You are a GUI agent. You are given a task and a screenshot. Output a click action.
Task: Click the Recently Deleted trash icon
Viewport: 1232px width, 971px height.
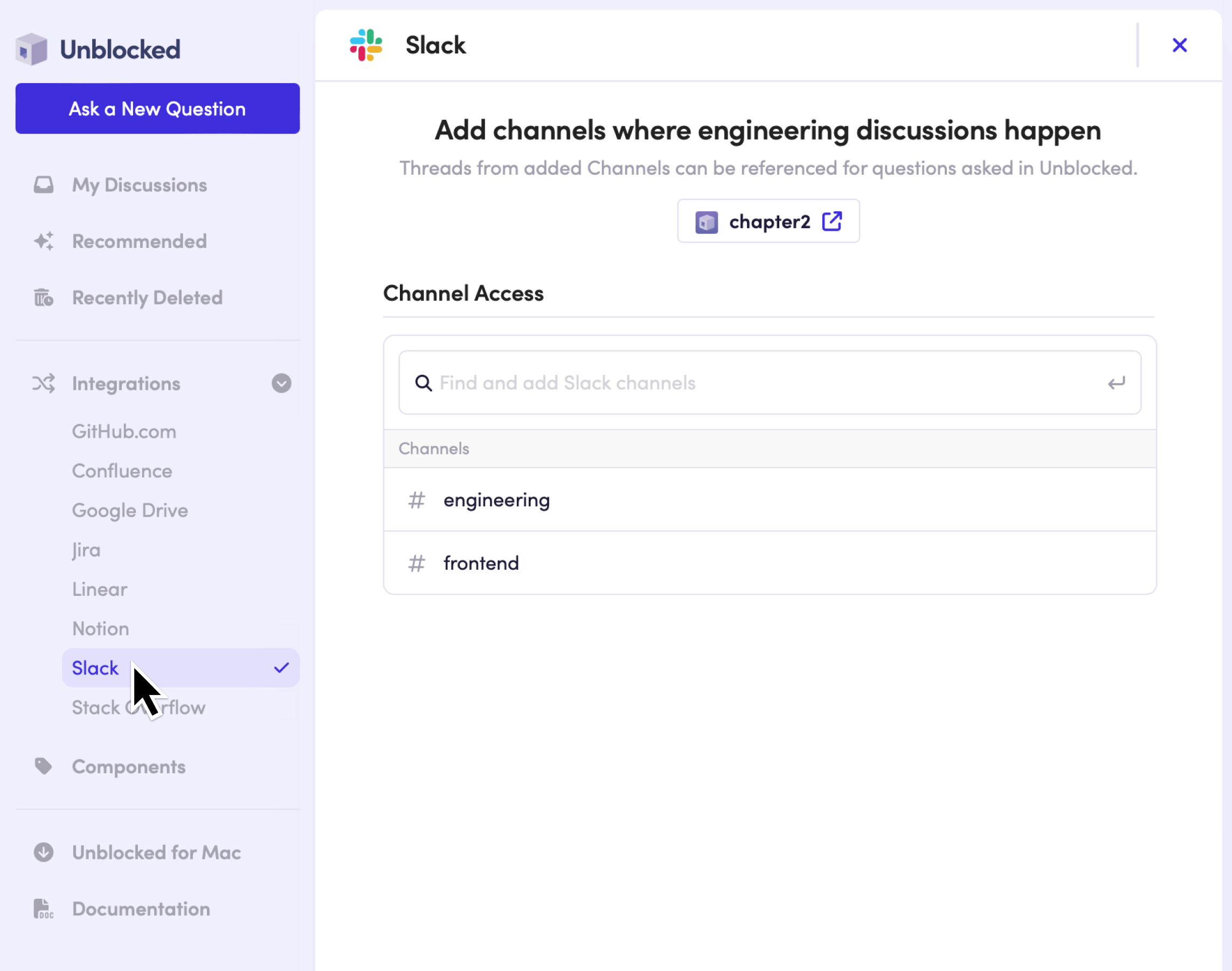[x=44, y=297]
